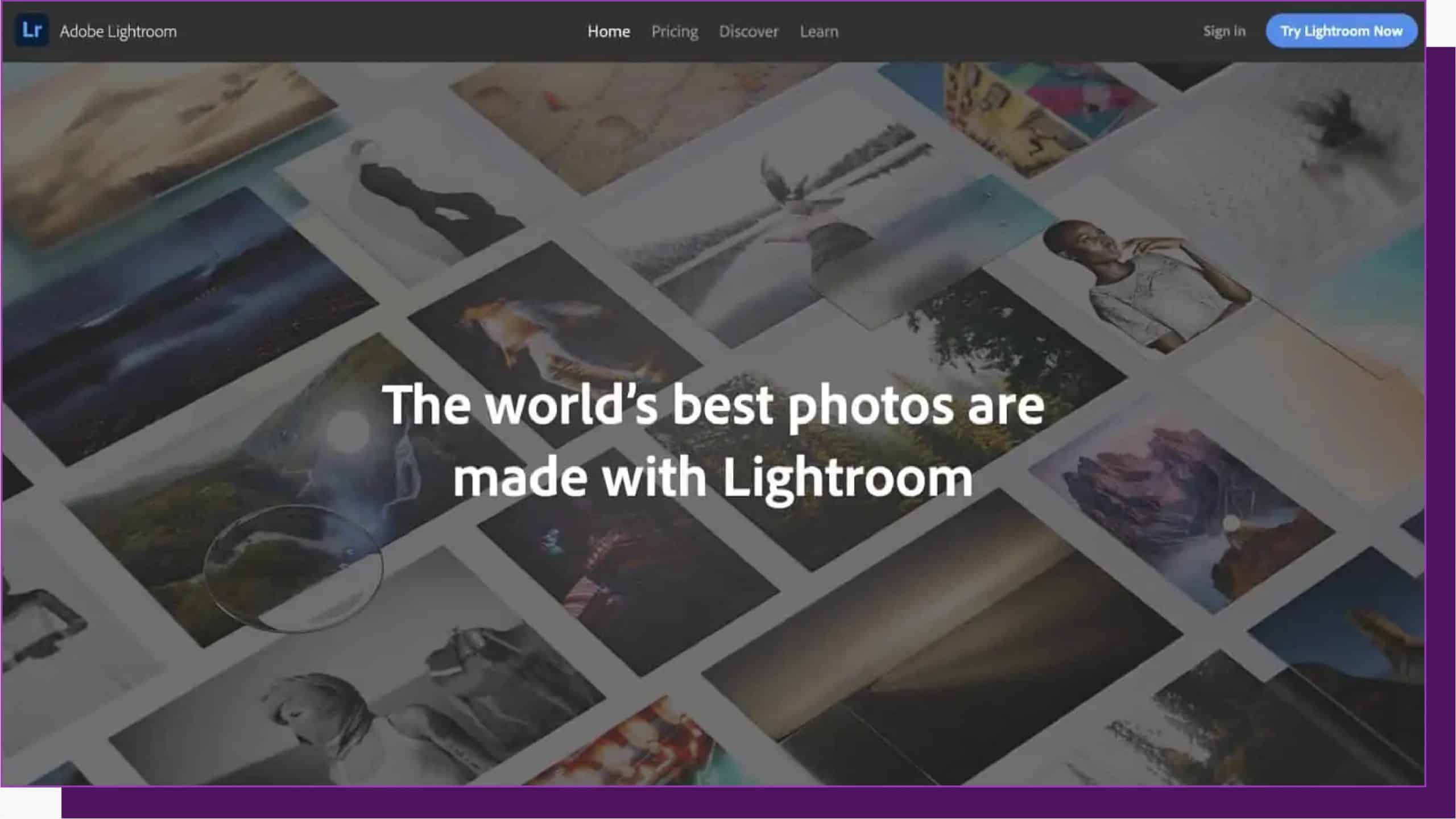Click the Try Lightroom Now button

pyautogui.click(x=1341, y=31)
